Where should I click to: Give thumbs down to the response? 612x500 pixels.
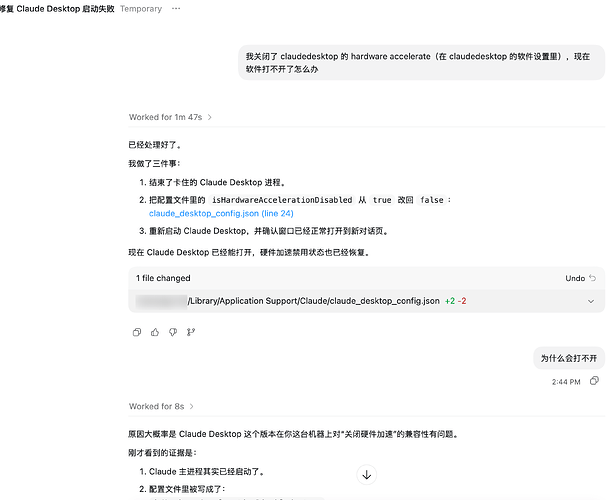(173, 332)
